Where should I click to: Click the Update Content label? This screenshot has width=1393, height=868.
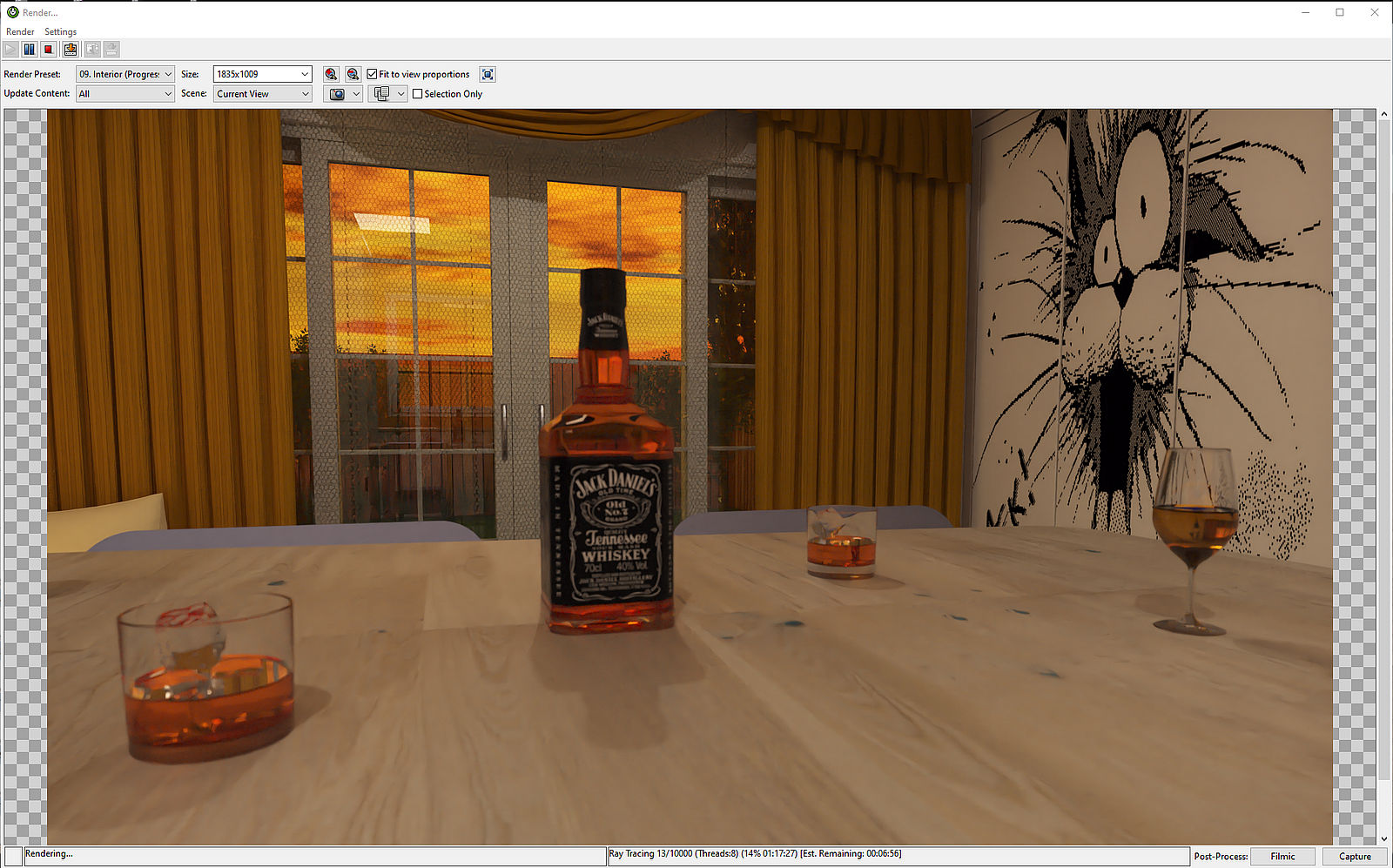coord(37,93)
